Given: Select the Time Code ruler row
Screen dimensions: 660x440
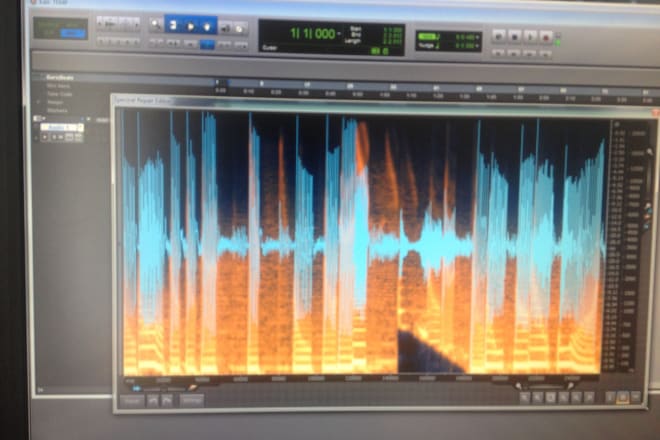Looking at the screenshot, I should pyautogui.click(x=59, y=94).
